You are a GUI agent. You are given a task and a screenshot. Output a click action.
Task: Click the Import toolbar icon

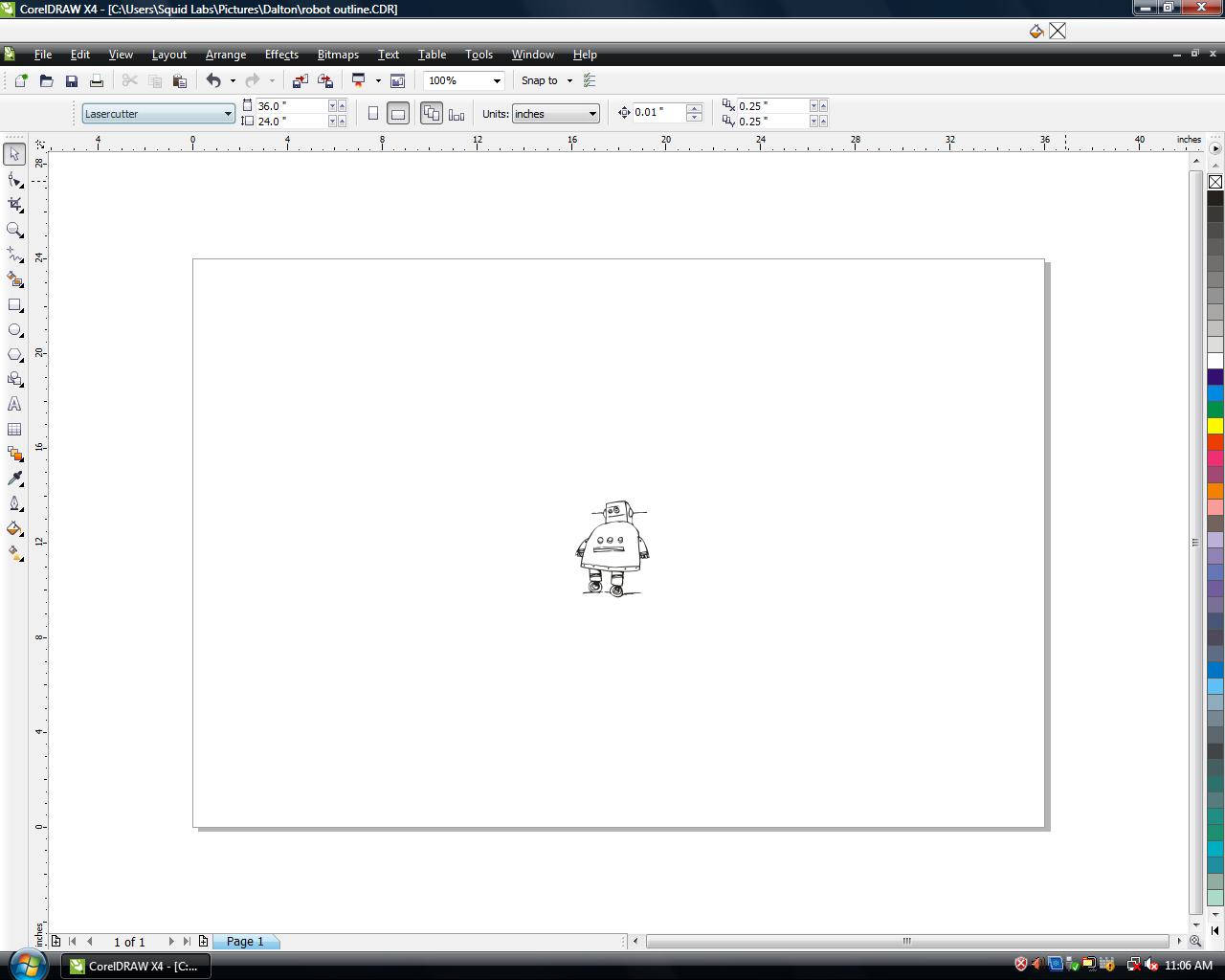tap(300, 80)
